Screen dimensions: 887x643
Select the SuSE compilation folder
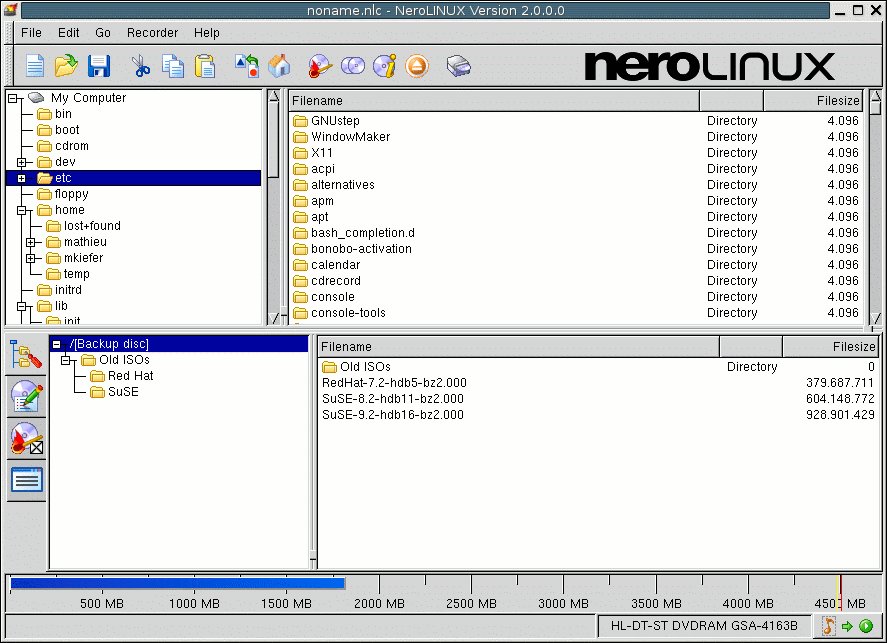[123, 392]
